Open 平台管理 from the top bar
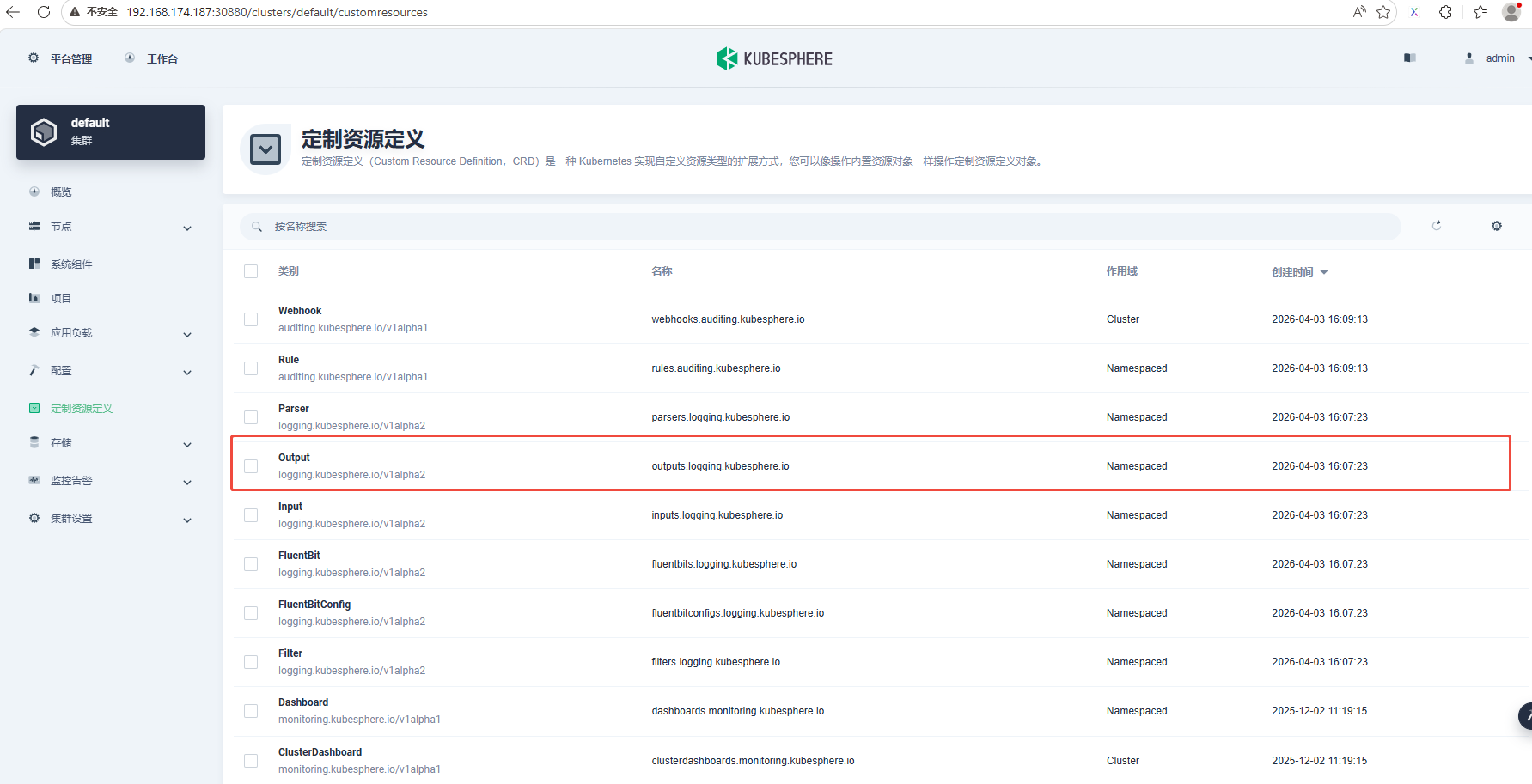Image resolution: width=1532 pixels, height=784 pixels. coord(71,59)
